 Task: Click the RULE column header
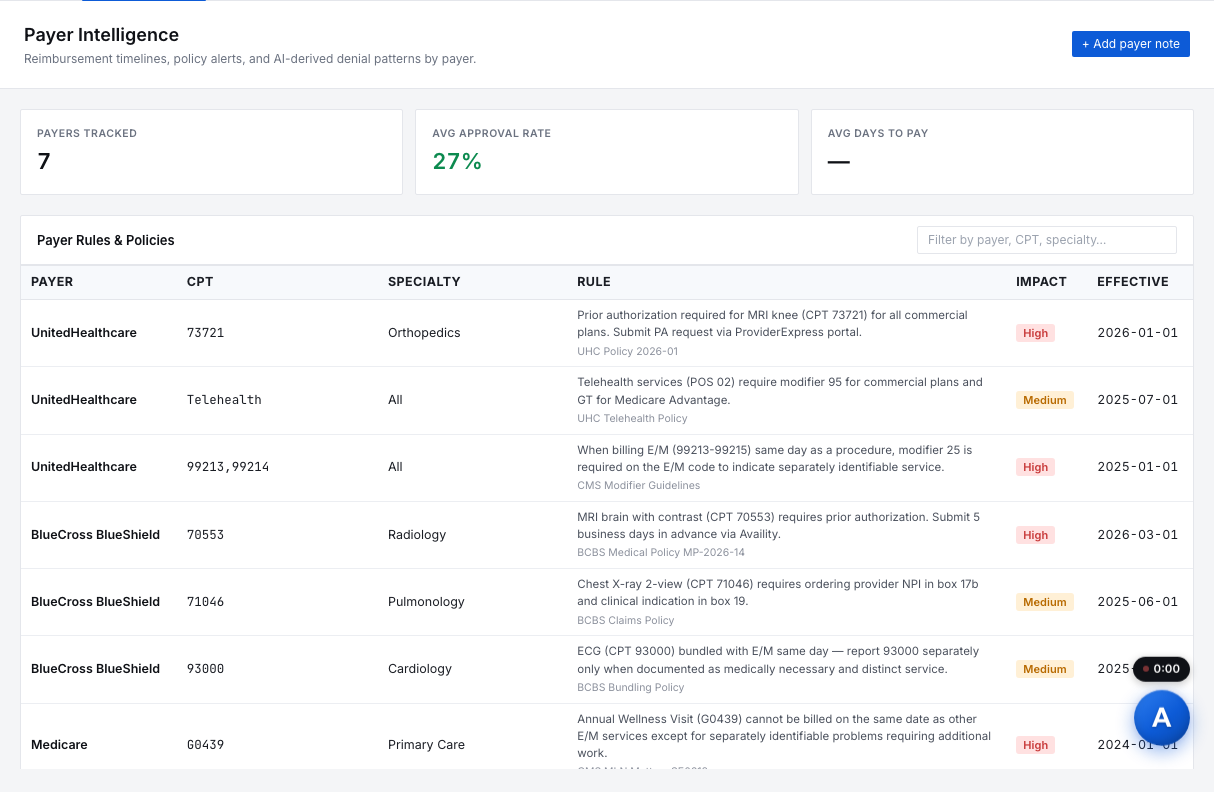pos(594,282)
